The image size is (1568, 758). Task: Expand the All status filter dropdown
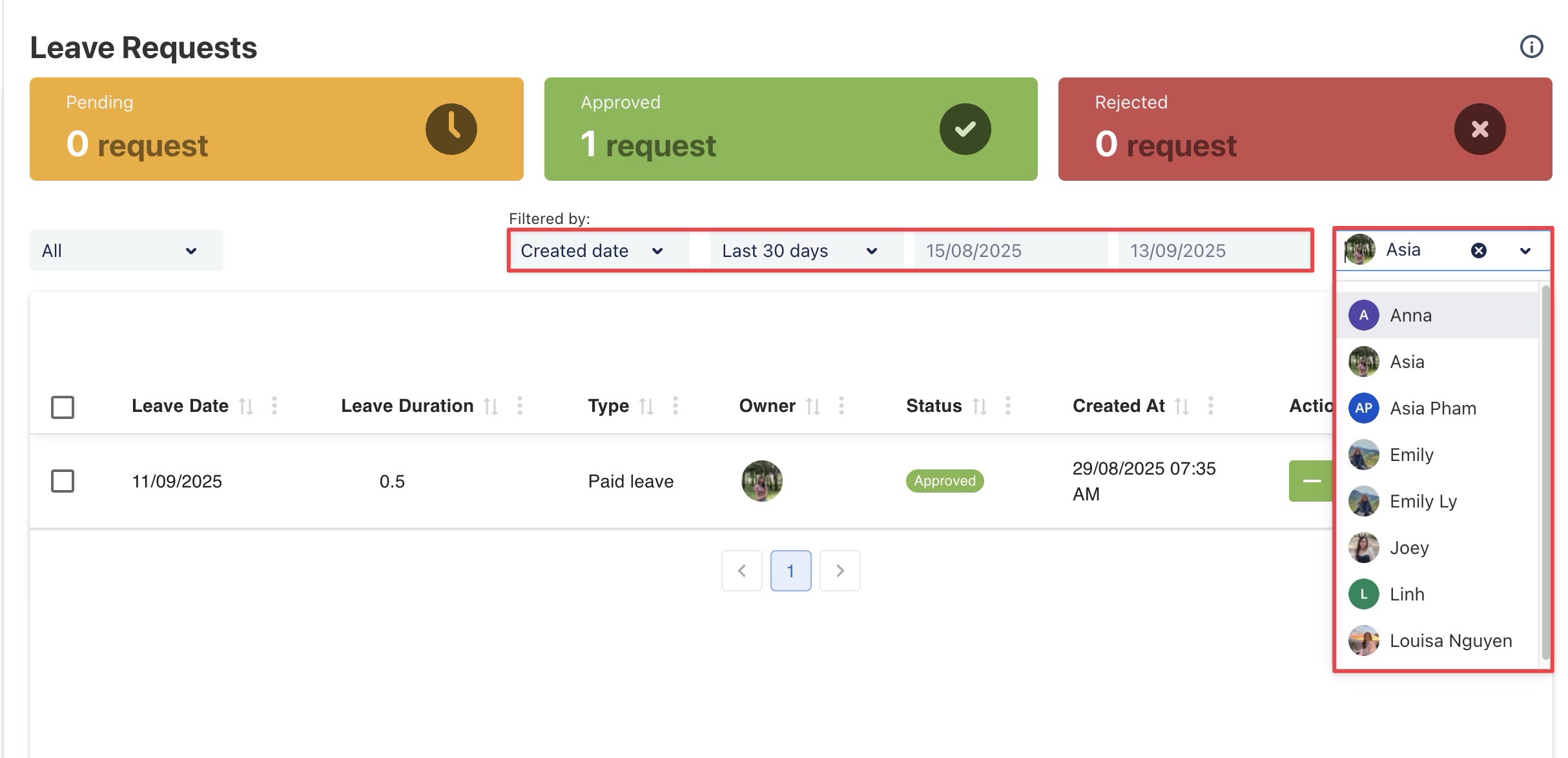point(126,251)
